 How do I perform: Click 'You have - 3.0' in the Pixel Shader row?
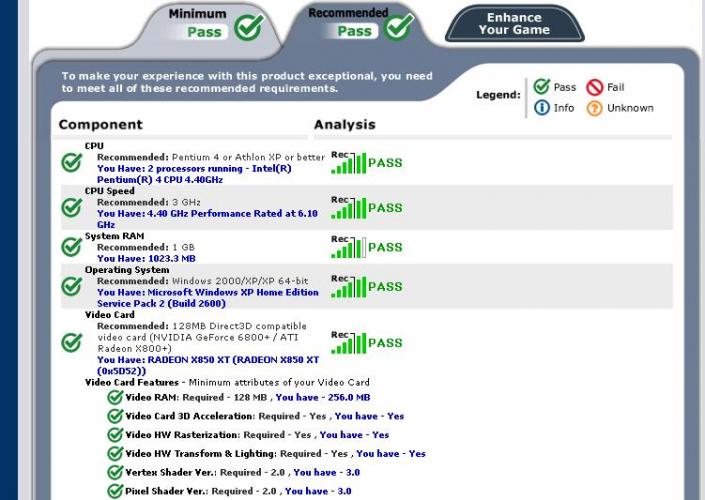click(x=318, y=491)
